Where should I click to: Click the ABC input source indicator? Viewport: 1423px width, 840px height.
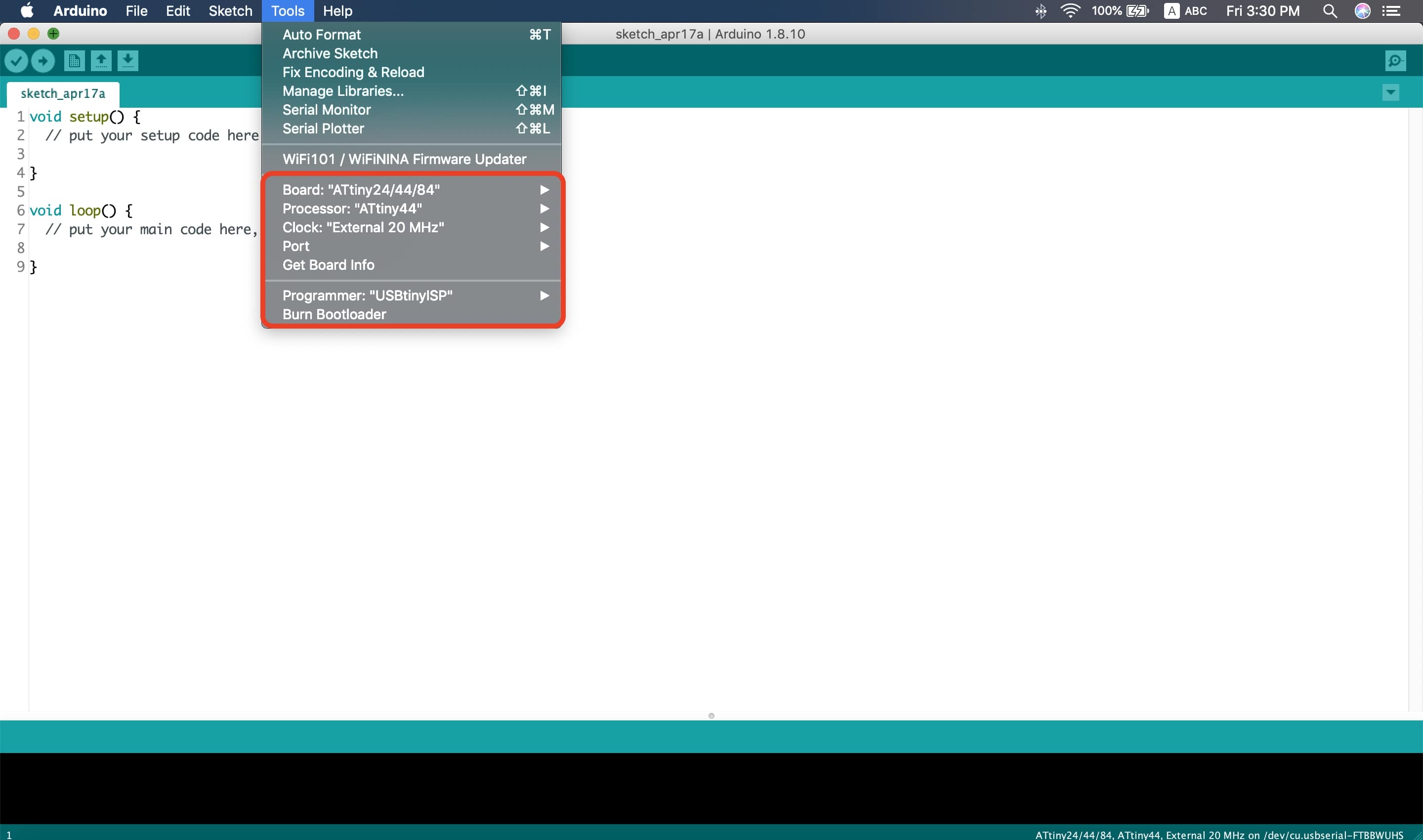pos(1185,11)
